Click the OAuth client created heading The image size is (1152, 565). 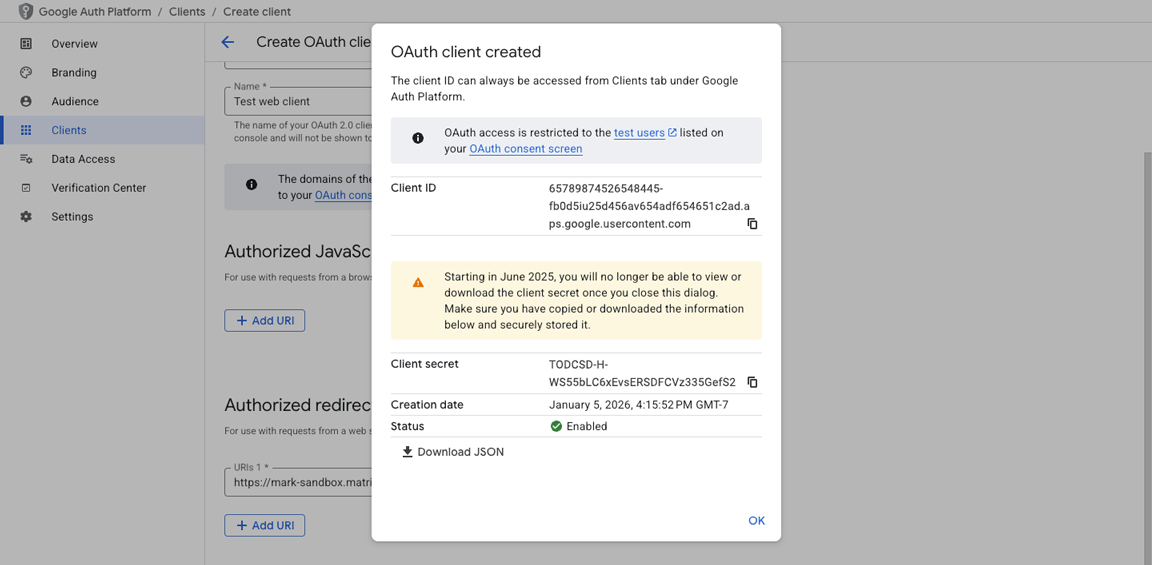coord(466,52)
